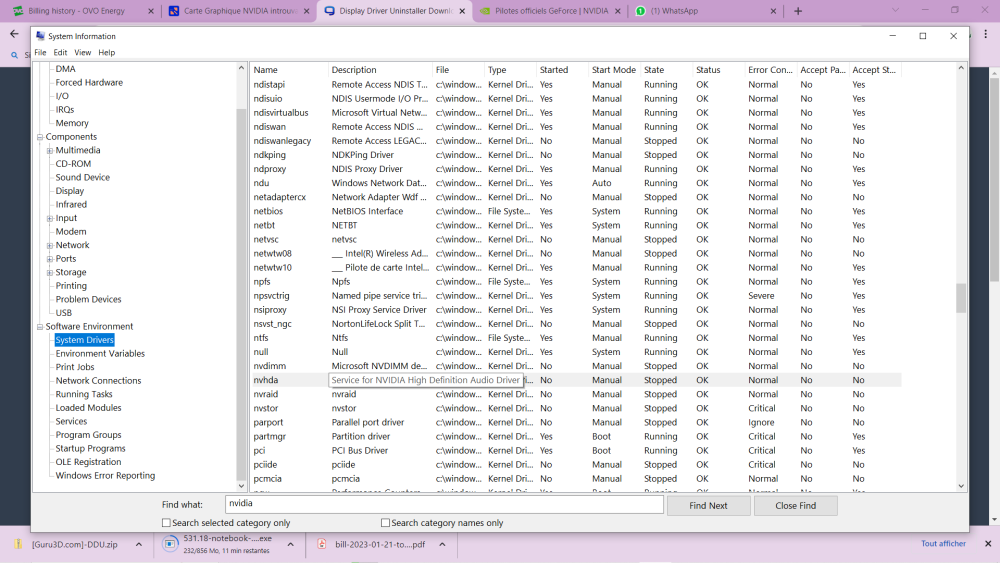Click the 531.18-notebook exe download progress icon

click(x=171, y=545)
